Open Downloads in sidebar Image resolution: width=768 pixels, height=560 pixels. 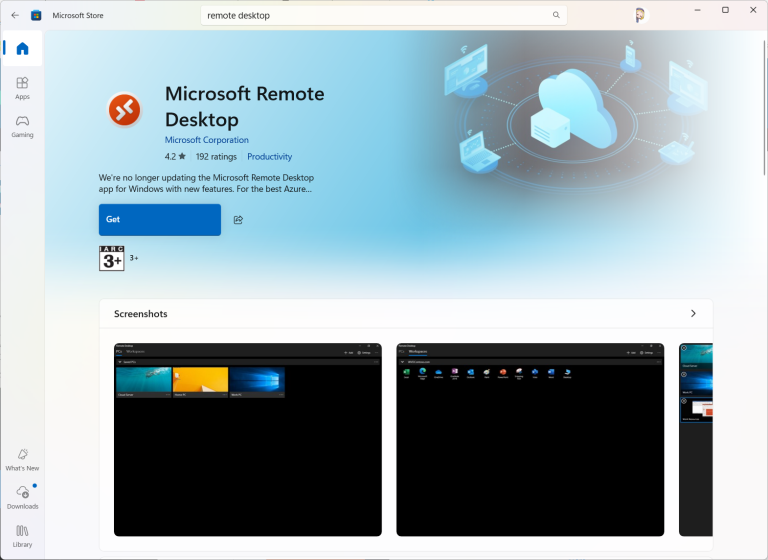[22, 498]
